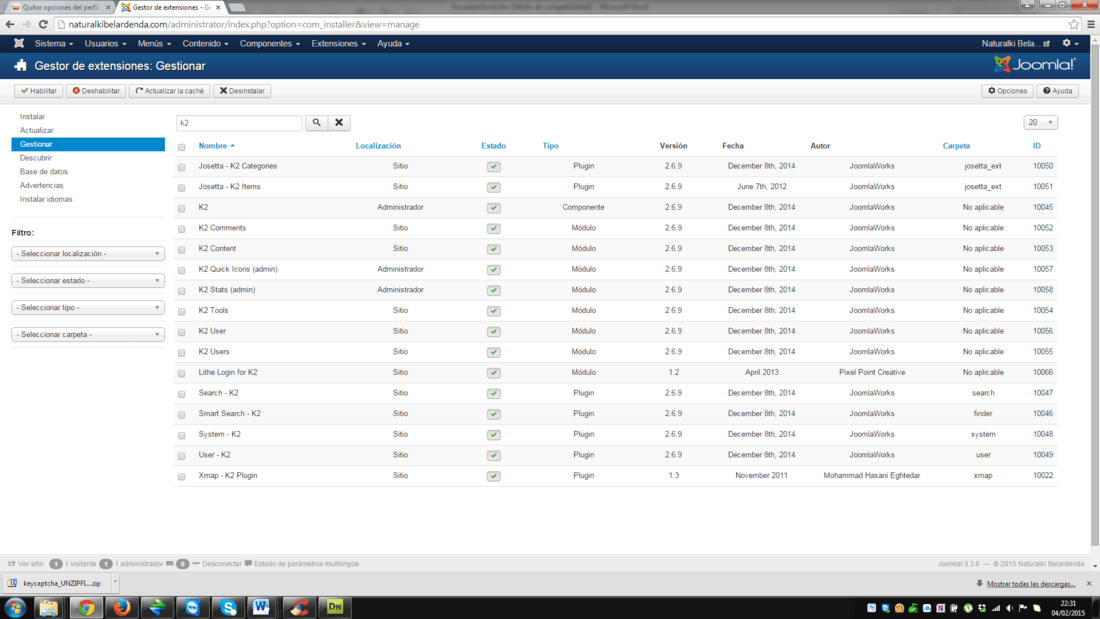The height and width of the screenshot is (619, 1100).
Task: Click the Joomla logo icon in menu bar
Action: click(19, 44)
